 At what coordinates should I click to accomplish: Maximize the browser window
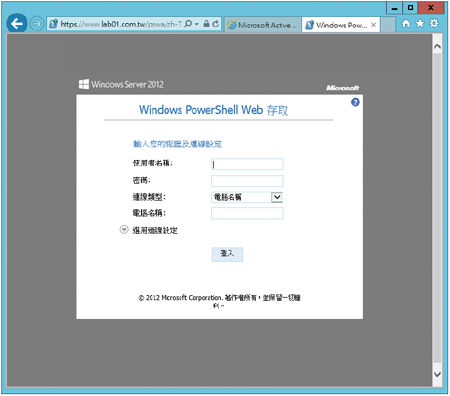(410, 8)
